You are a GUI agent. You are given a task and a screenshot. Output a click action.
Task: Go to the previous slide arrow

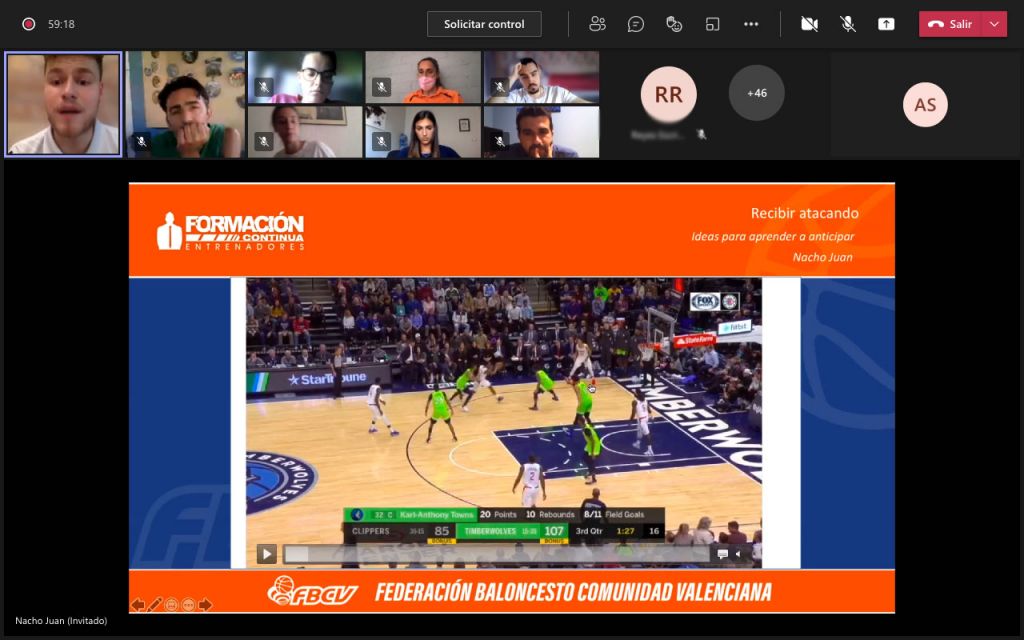[138, 605]
